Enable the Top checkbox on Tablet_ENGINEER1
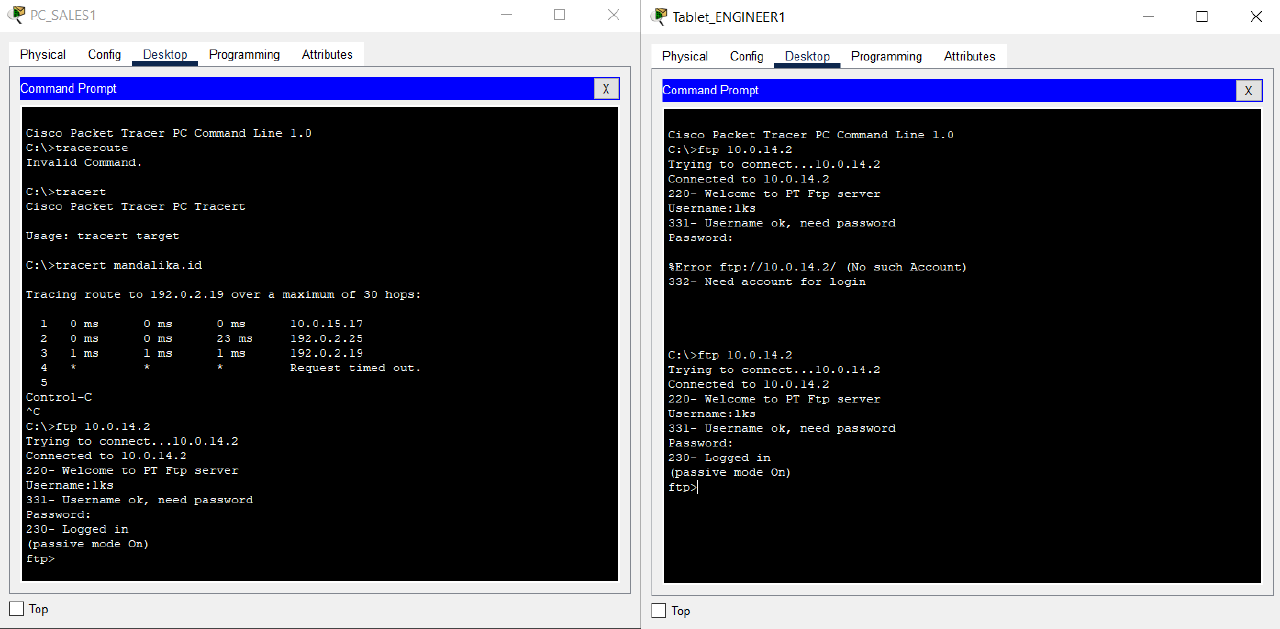1280x629 pixels. coord(658,610)
